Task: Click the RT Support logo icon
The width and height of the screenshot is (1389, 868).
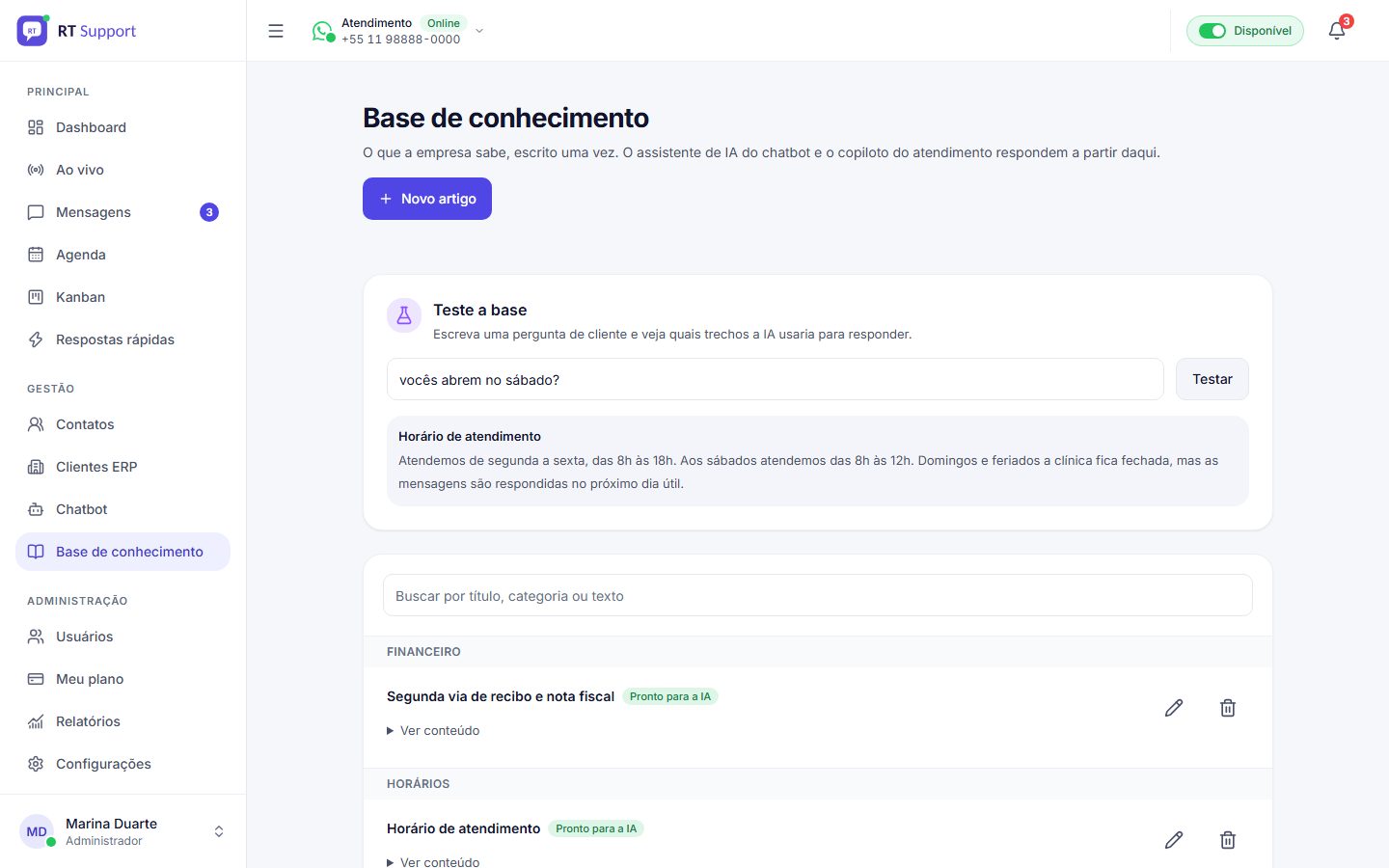Action: 32,31
